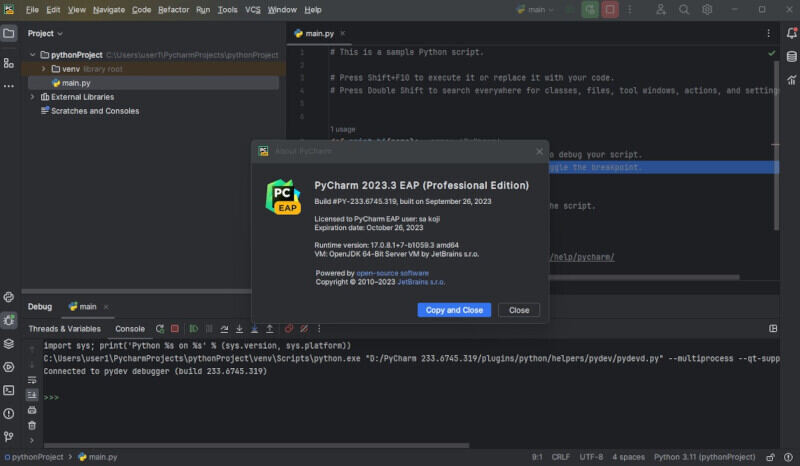
Task: Open more run actions vertical ellipsis
Action: 630,10
